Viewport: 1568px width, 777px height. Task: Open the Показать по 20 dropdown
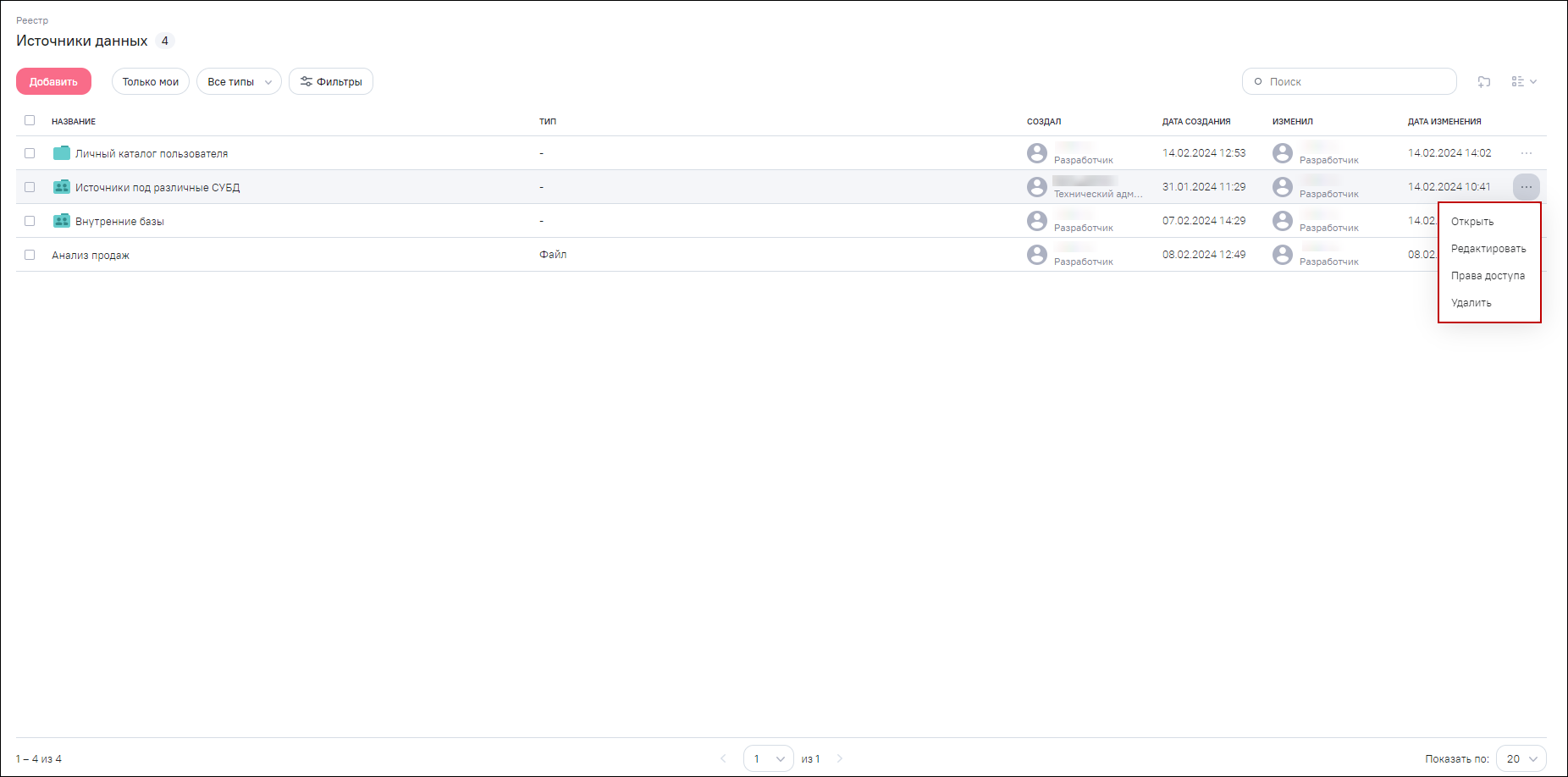click(x=1521, y=758)
